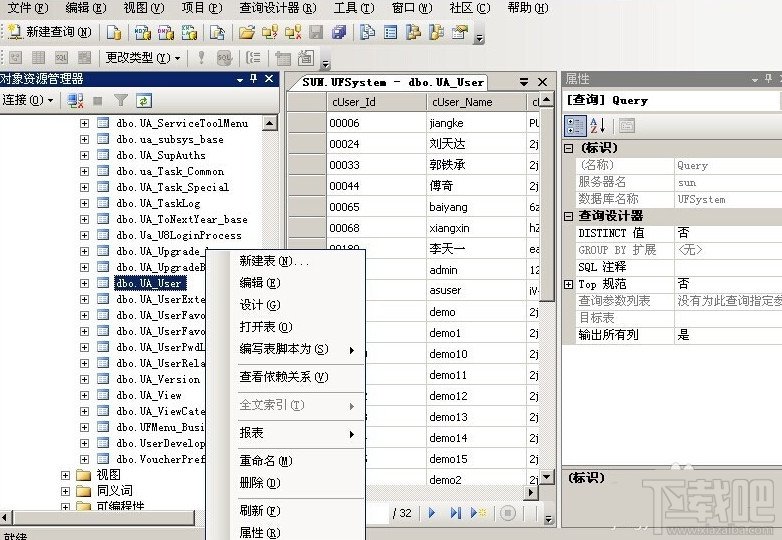This screenshot has width=782, height=540.
Task: Click the disconnect icon in Object Explorer
Action: coord(75,101)
